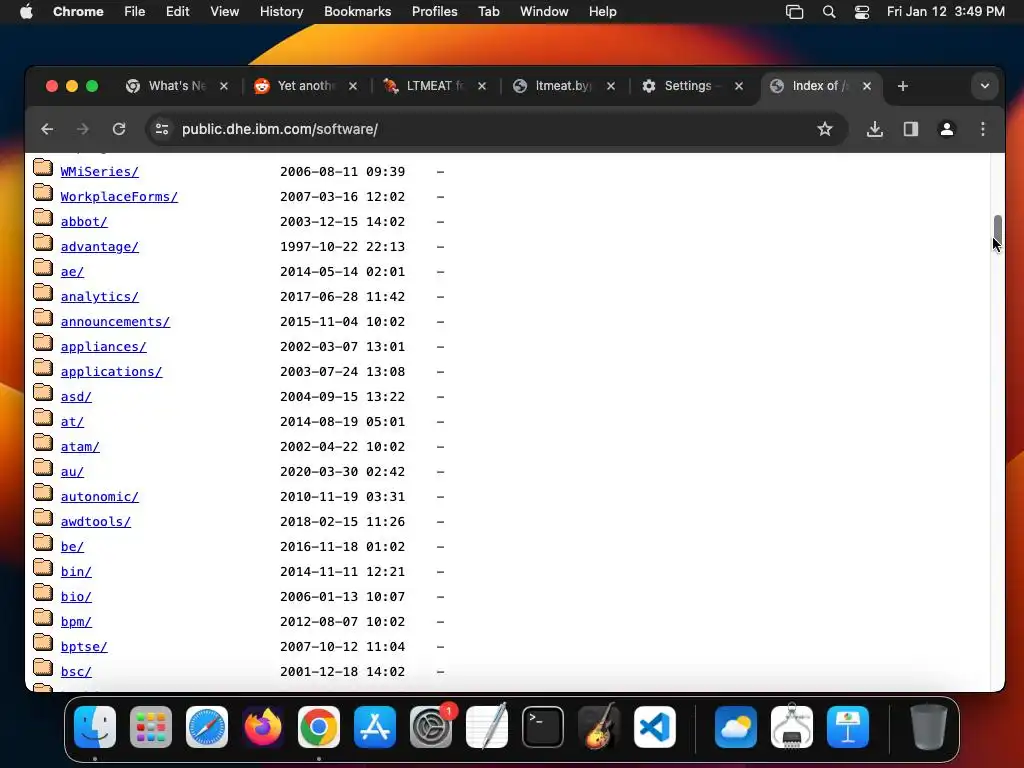Launch Visual Studio Code from the Dock

point(655,727)
